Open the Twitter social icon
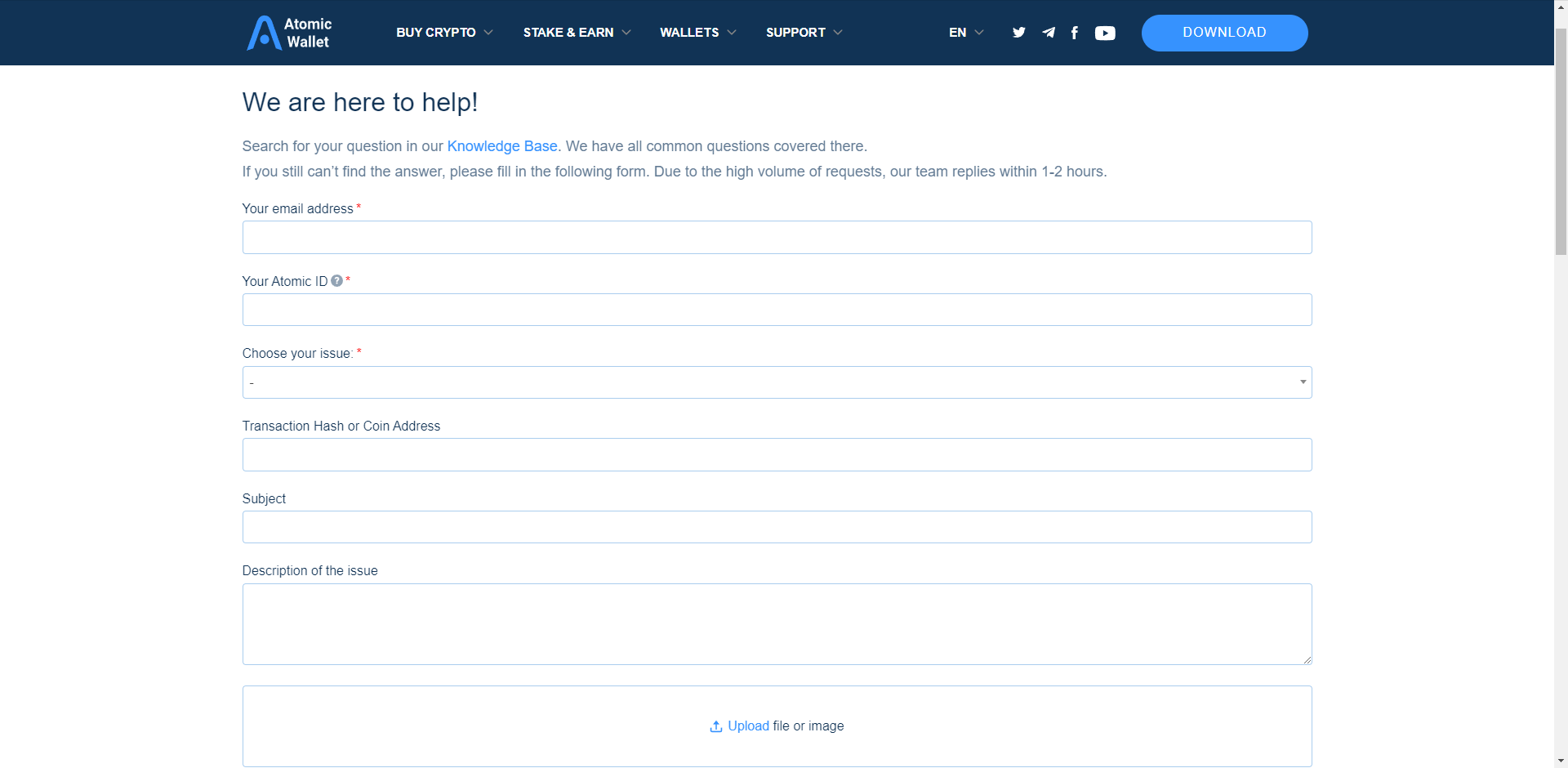The image size is (1568, 768). pyautogui.click(x=1018, y=33)
